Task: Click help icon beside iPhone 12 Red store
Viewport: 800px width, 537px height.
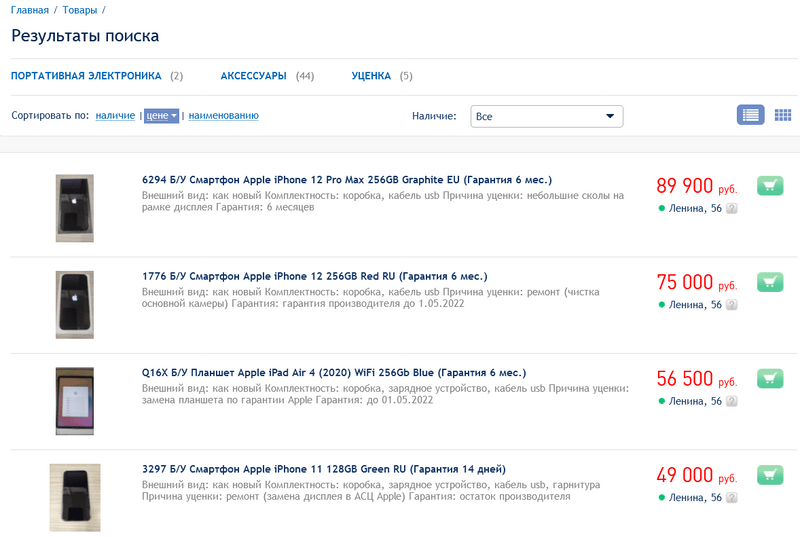Action: coord(732,304)
